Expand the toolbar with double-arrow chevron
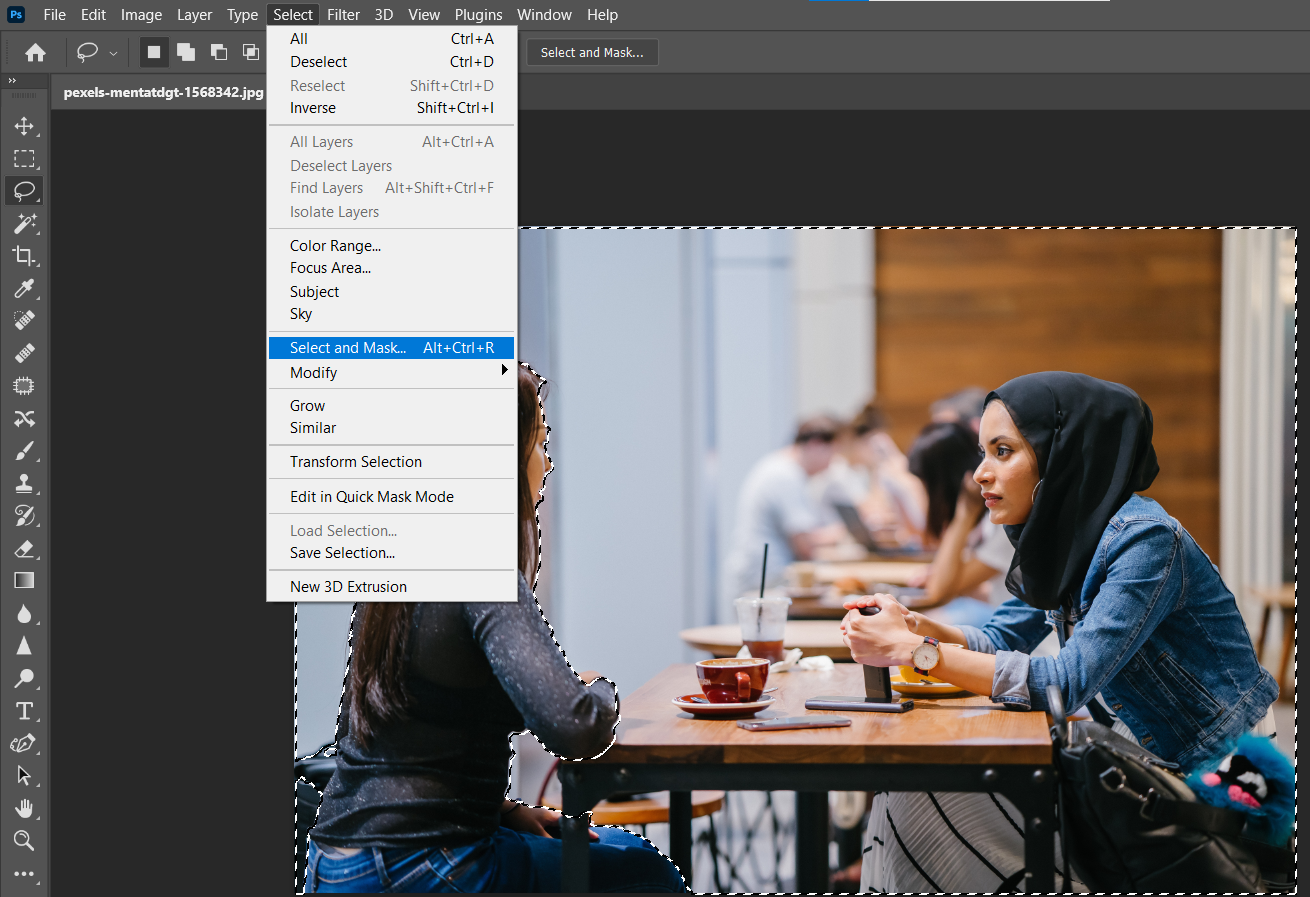 (x=12, y=80)
